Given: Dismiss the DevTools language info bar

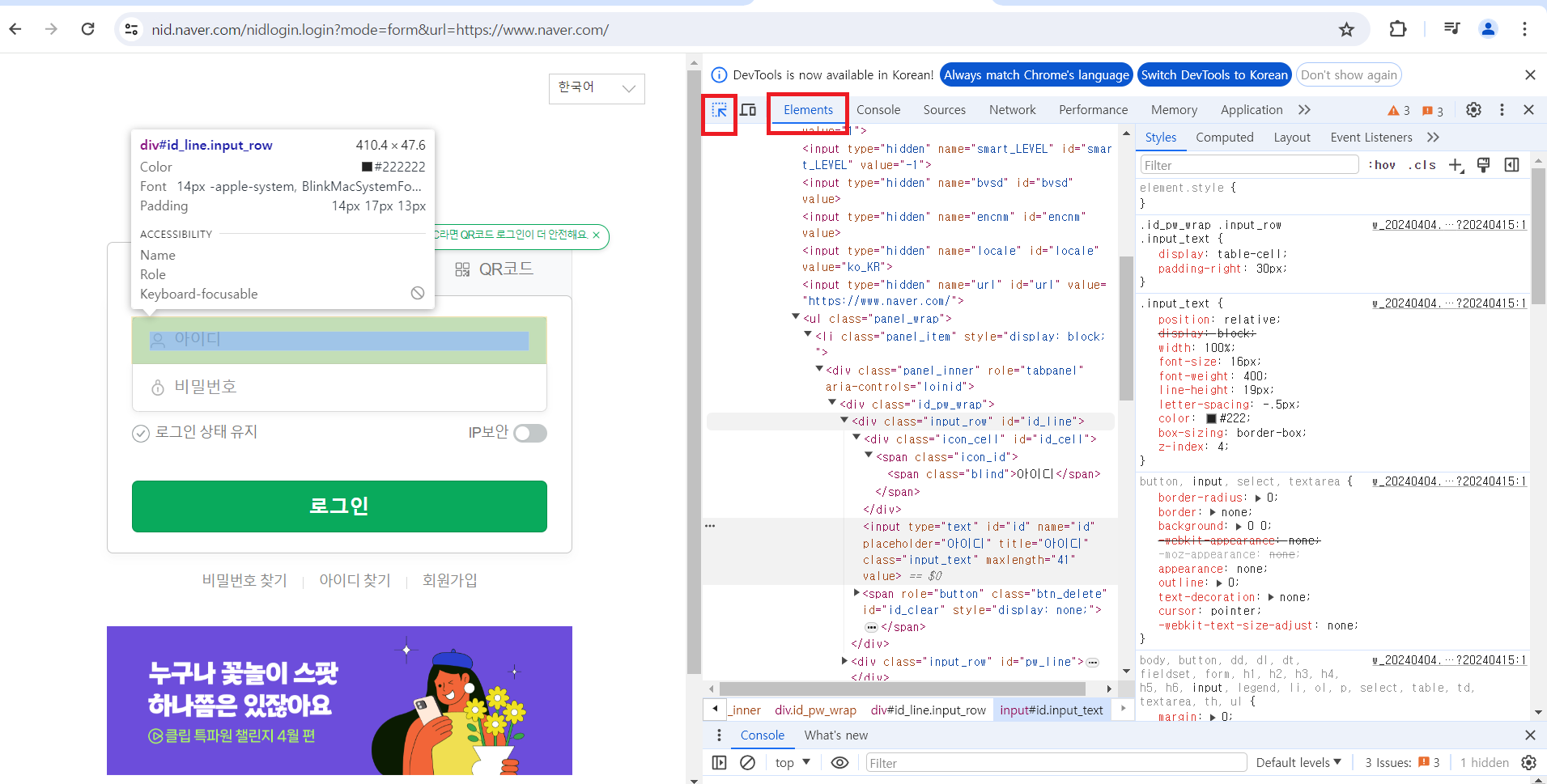Looking at the screenshot, I should pos(1530,75).
